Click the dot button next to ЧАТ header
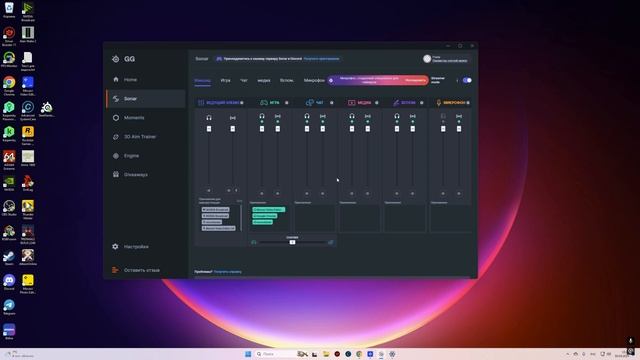 (331, 103)
